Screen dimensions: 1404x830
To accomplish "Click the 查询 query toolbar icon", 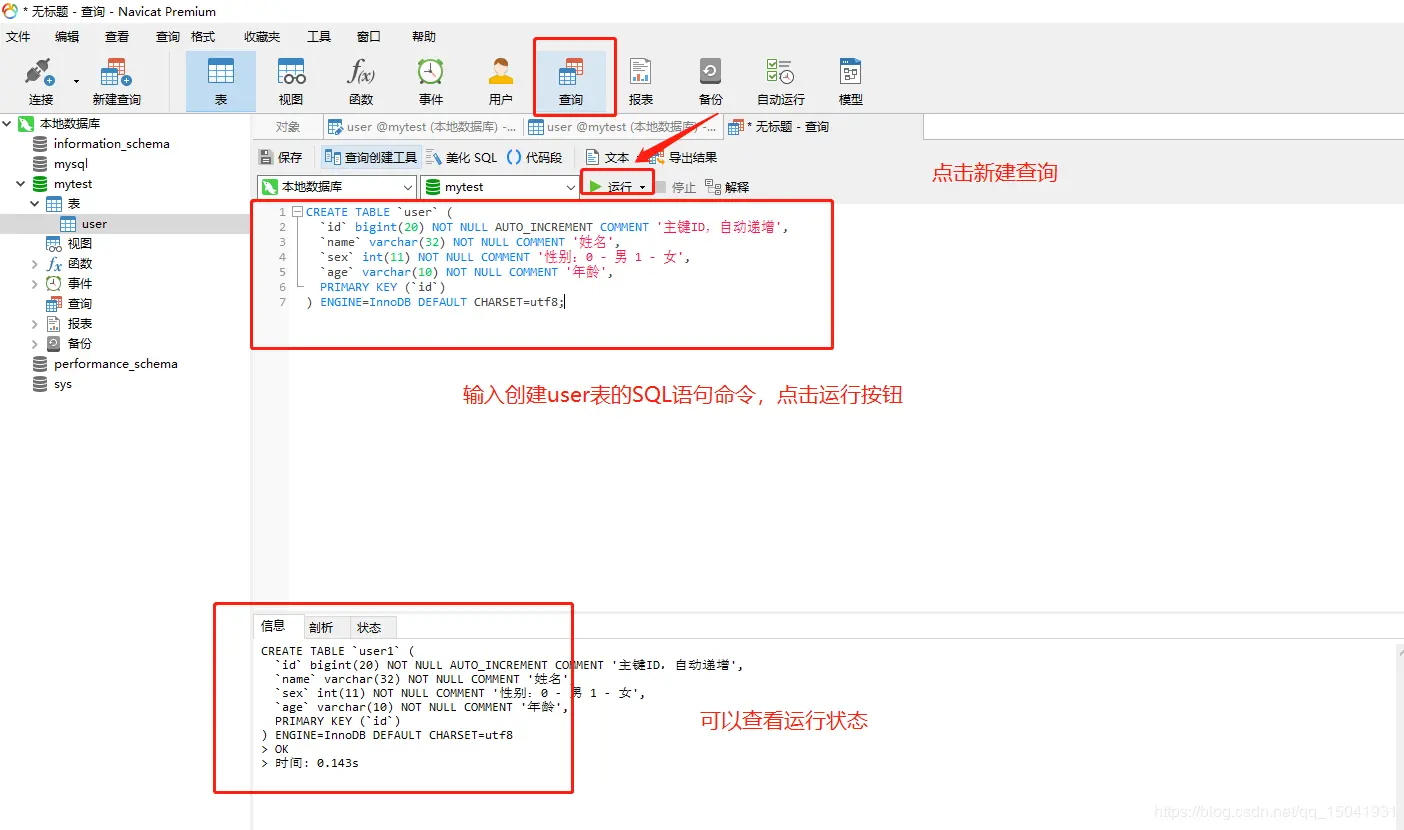I will (x=571, y=81).
